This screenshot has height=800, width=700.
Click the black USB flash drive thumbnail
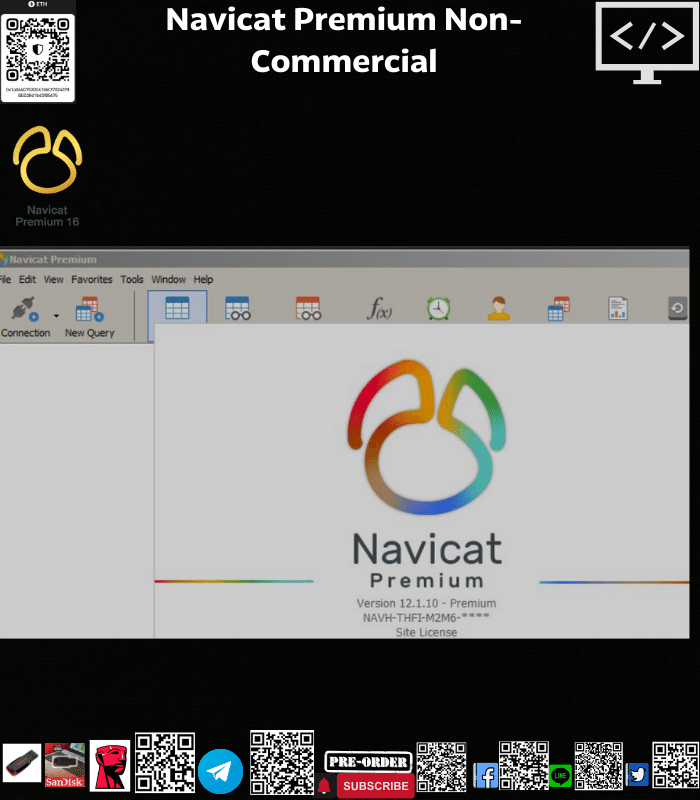(22, 763)
